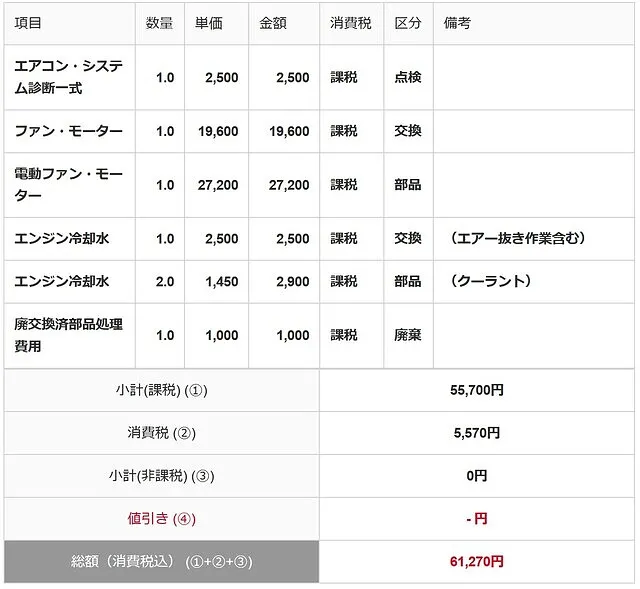Click the 単価 column header
Viewport: 640px width, 589px height.
point(209,23)
